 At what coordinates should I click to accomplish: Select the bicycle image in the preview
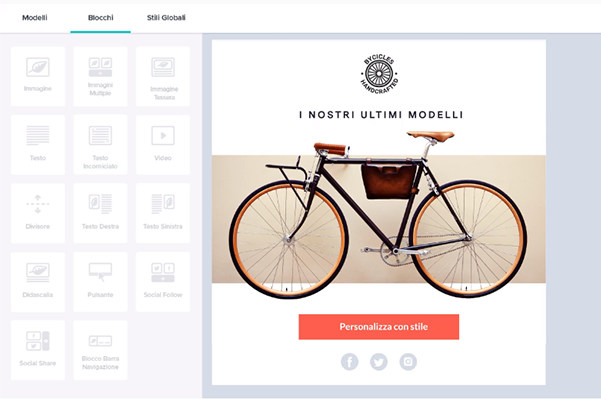[x=379, y=215]
